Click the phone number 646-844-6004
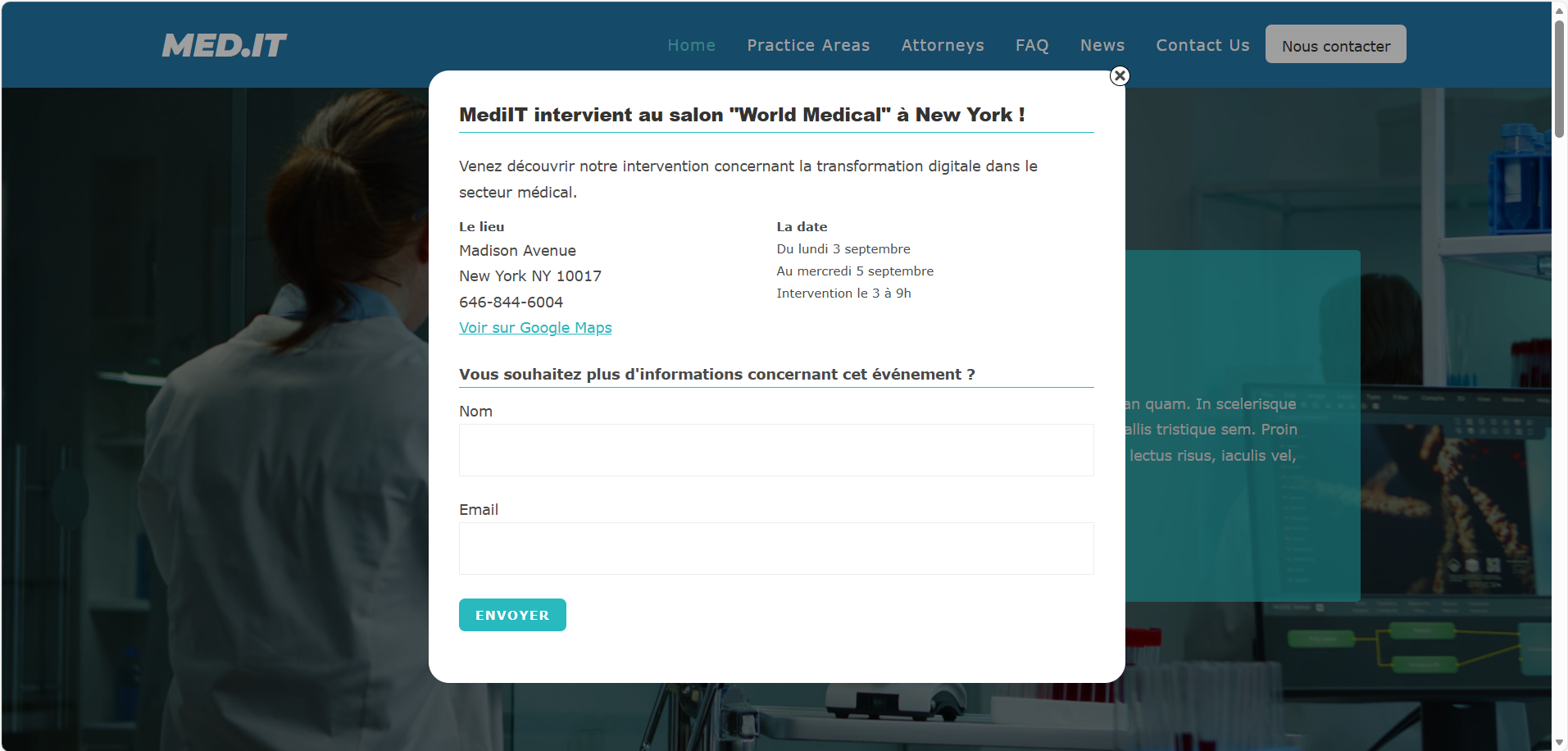This screenshot has height=751, width=1568. pos(511,303)
